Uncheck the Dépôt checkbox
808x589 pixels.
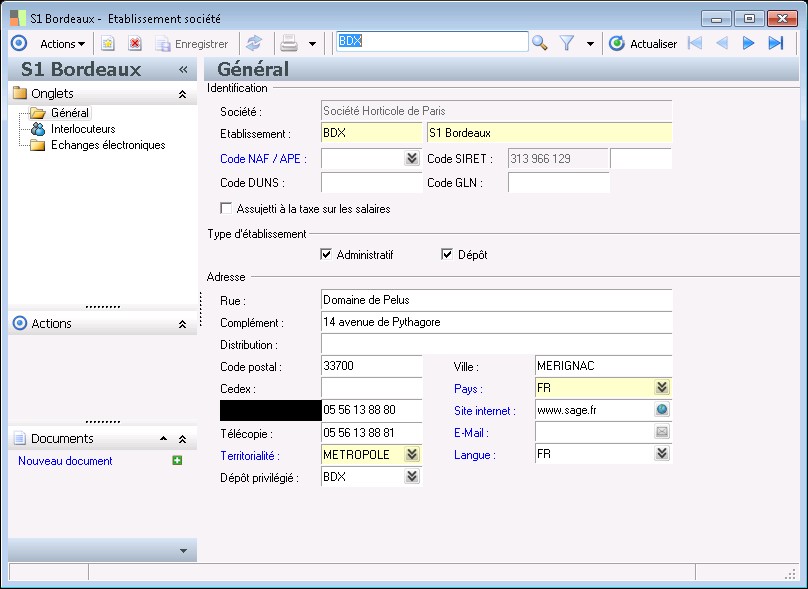[447, 255]
